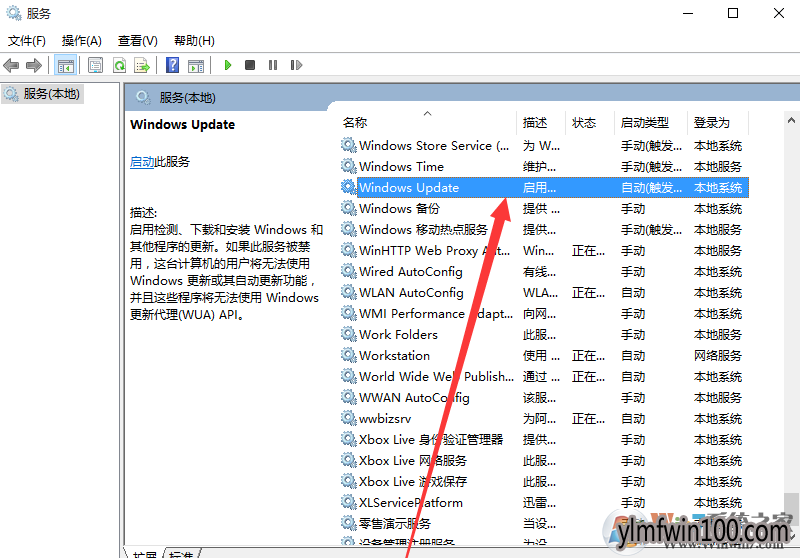Select the wwbizsrv service
The height and width of the screenshot is (558, 800).
pyautogui.click(x=544, y=419)
